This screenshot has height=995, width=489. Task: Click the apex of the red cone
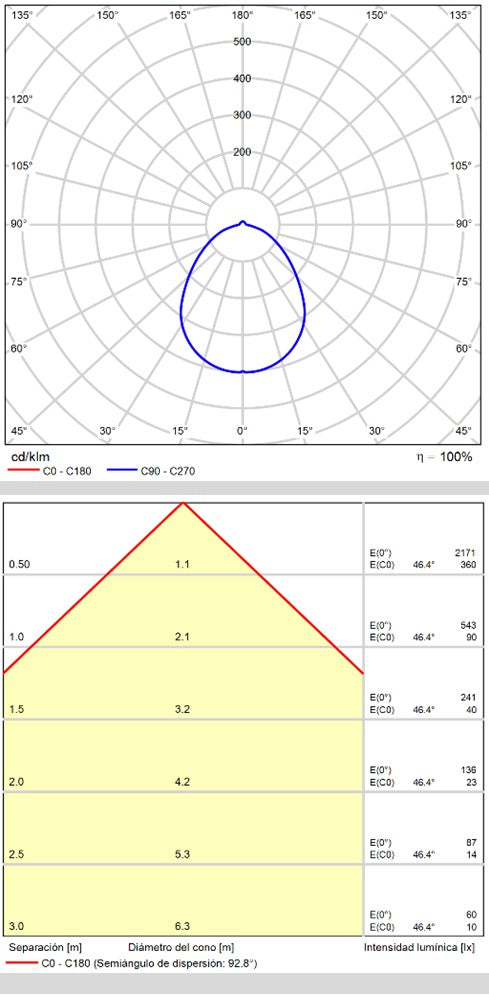click(183, 503)
